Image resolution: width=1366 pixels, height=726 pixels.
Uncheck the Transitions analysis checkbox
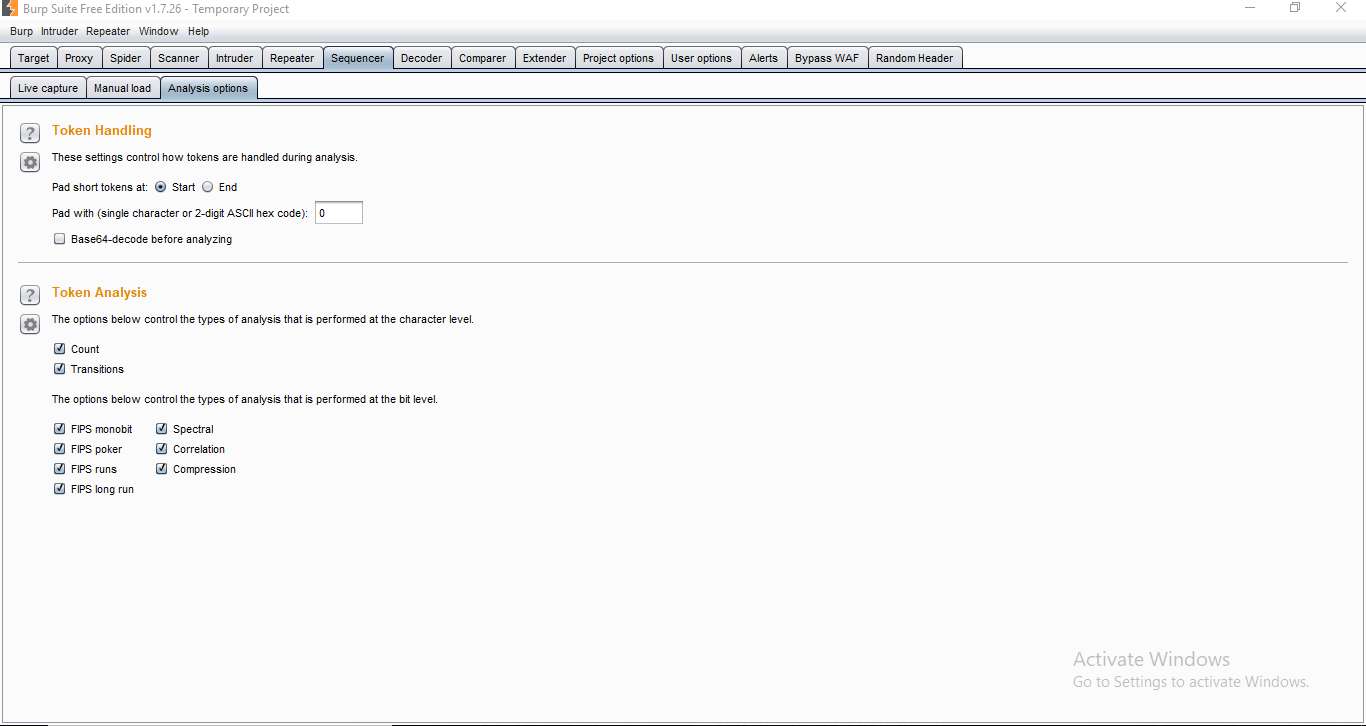coord(60,369)
